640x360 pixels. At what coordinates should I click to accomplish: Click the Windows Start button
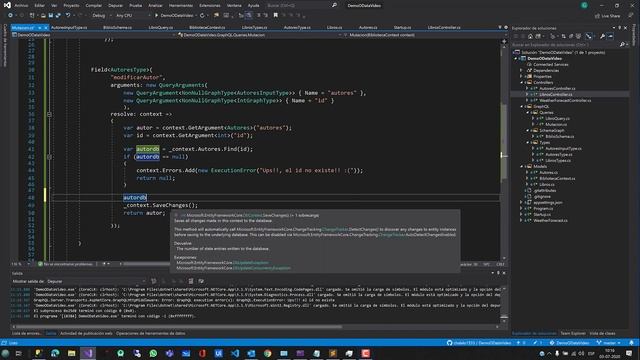5,353
